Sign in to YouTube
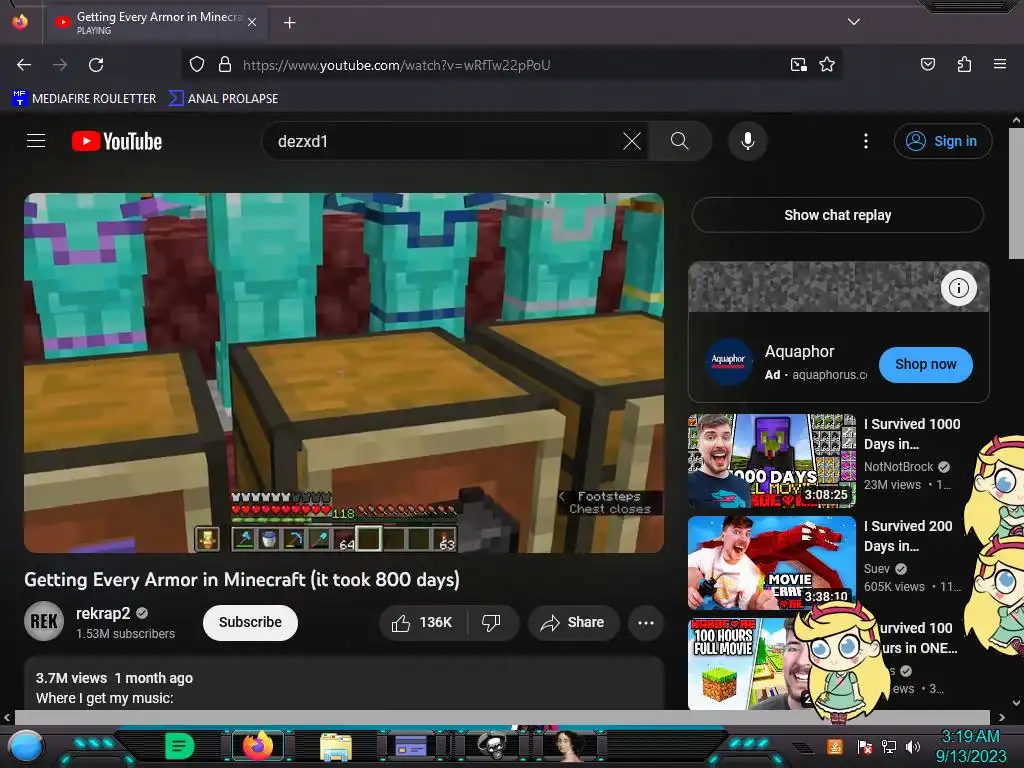 click(x=942, y=141)
